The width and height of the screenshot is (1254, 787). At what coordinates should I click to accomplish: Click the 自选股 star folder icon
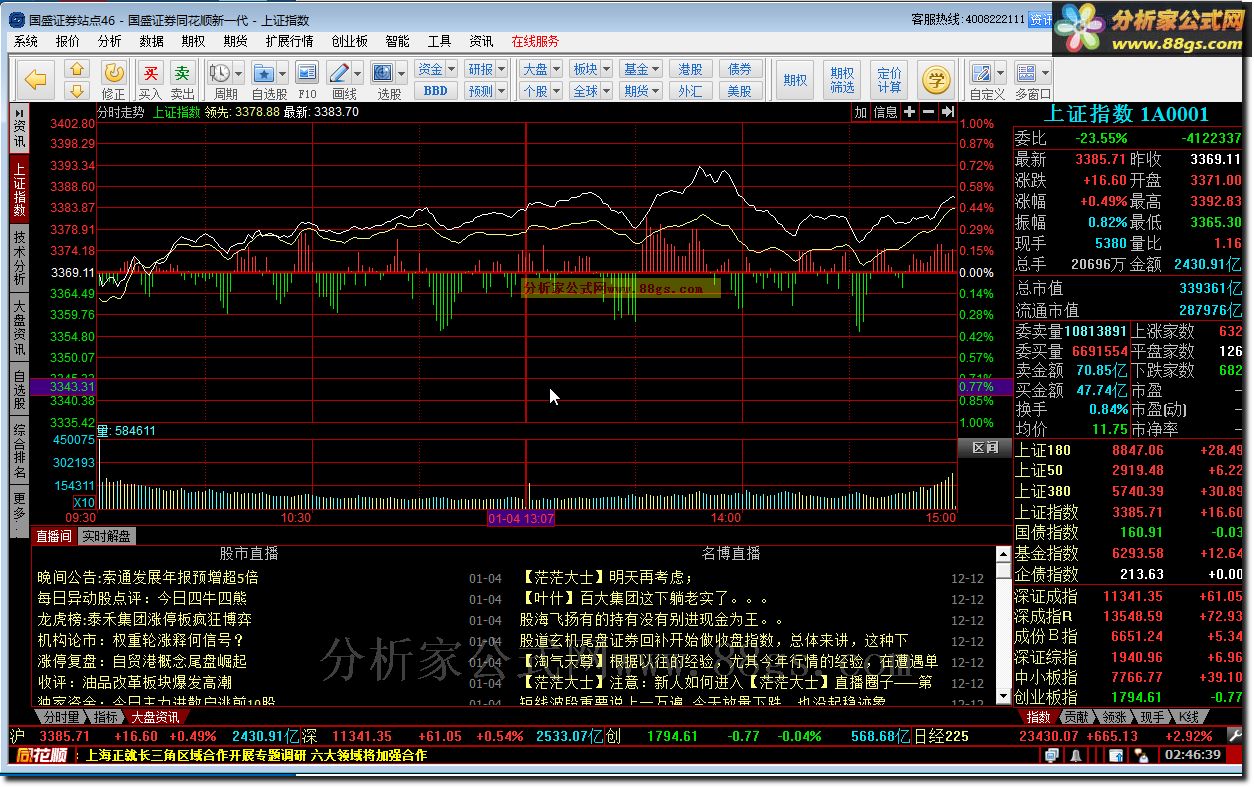pos(263,73)
